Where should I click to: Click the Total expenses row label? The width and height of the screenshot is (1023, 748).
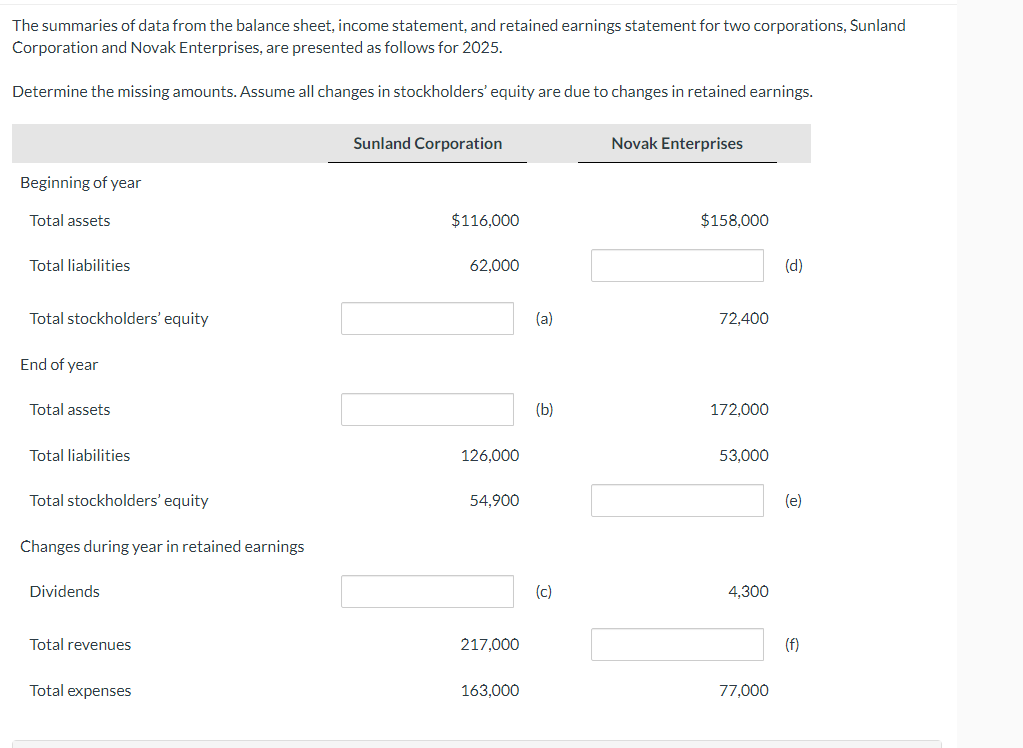tap(80, 690)
